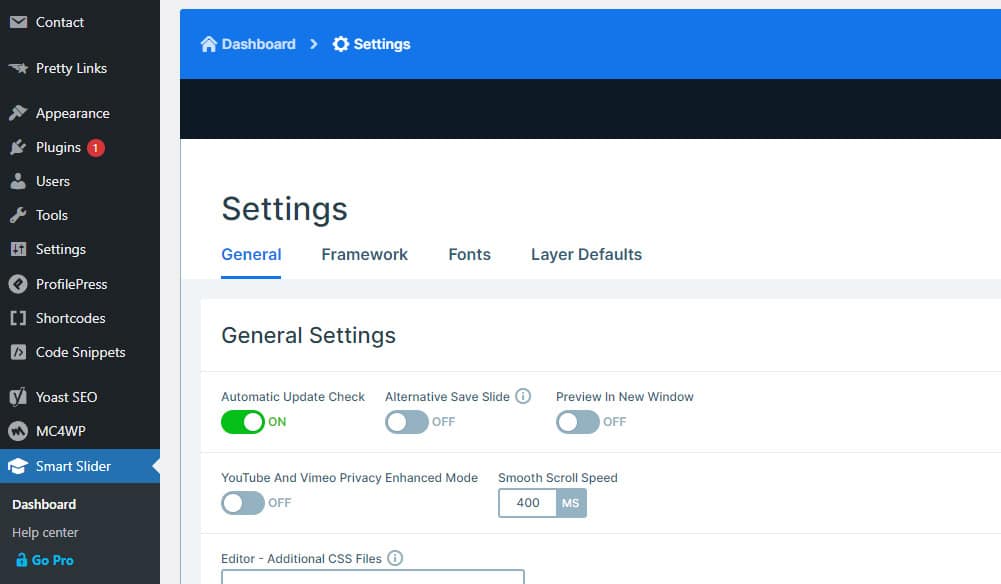Click the Users person icon
The height and width of the screenshot is (584, 1001).
pos(18,181)
